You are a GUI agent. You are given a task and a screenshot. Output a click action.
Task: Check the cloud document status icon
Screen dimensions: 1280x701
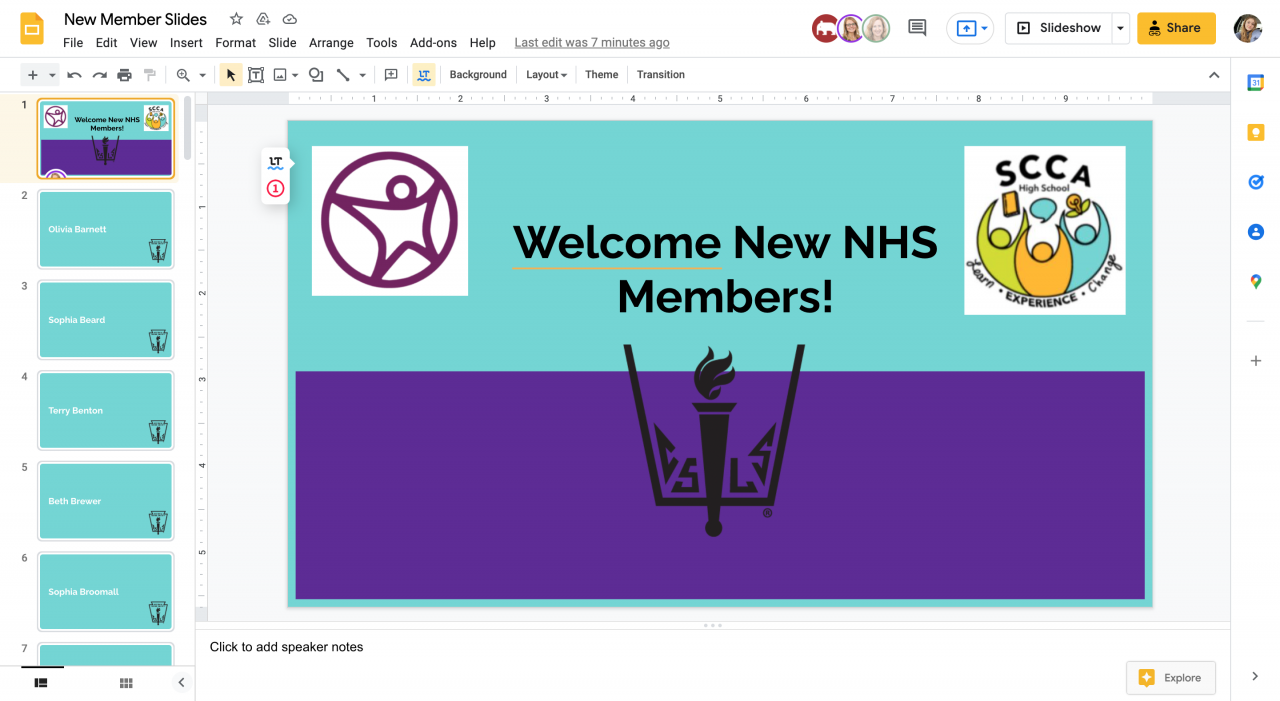290,19
